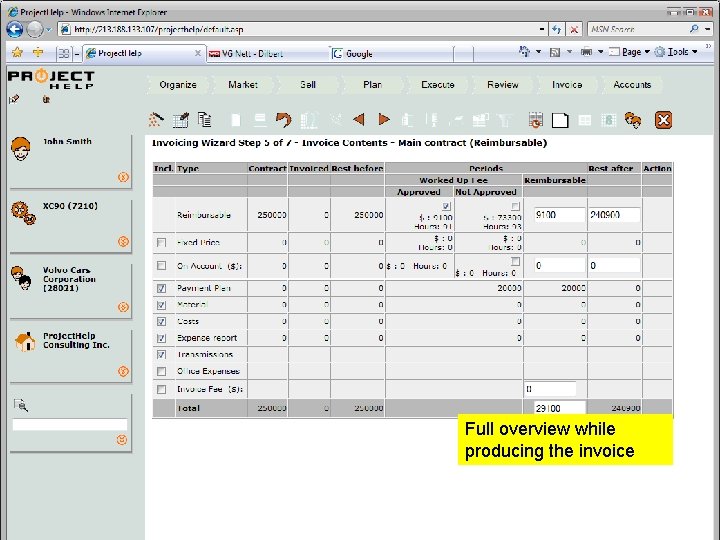Open the Plan menu
This screenshot has width=720, height=540.
point(372,84)
